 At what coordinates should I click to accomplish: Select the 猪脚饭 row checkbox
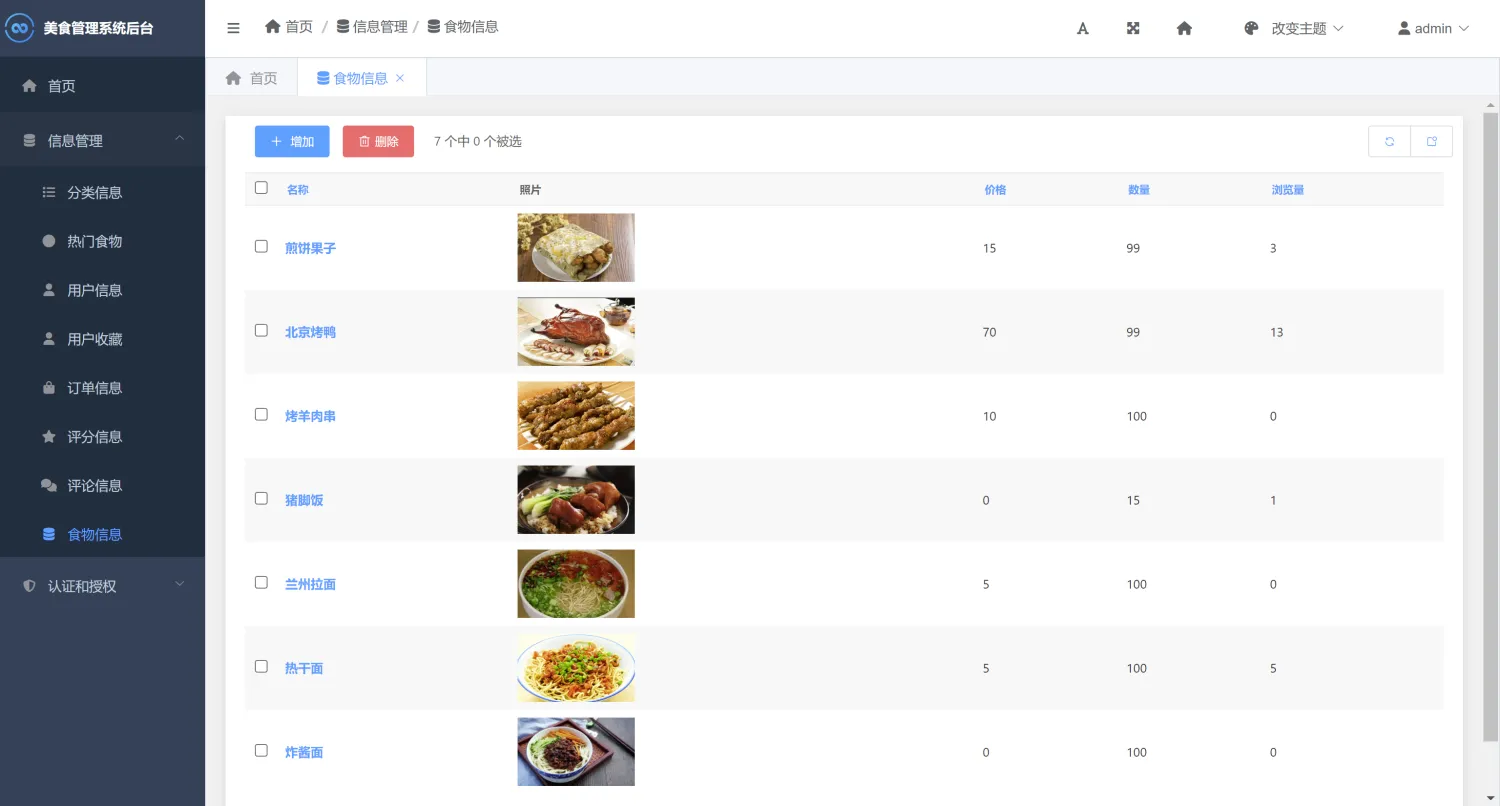(261, 498)
